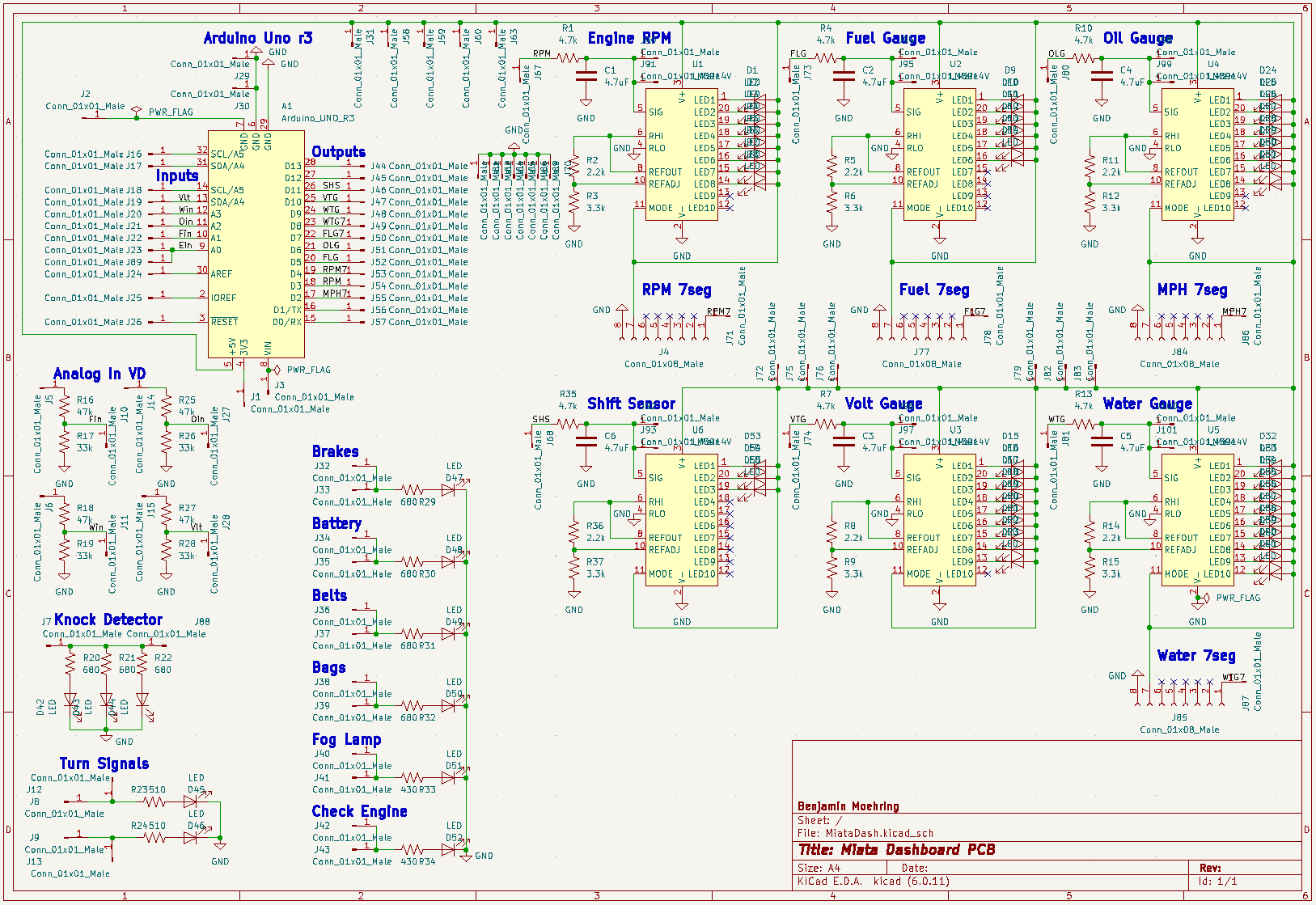The height and width of the screenshot is (905, 1316).
Task: Click the "Date:" field in title block
Action: point(915,868)
